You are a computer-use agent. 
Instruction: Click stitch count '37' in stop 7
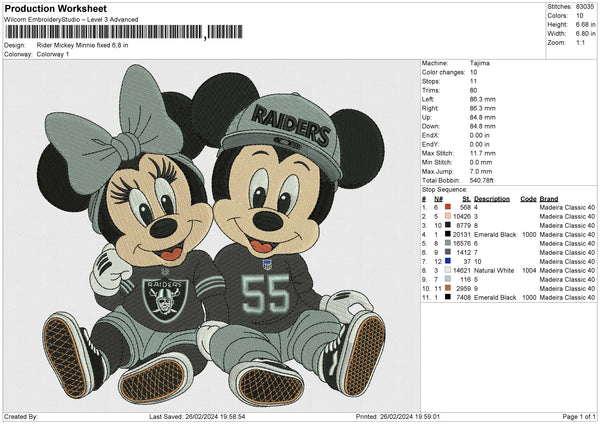click(x=467, y=261)
